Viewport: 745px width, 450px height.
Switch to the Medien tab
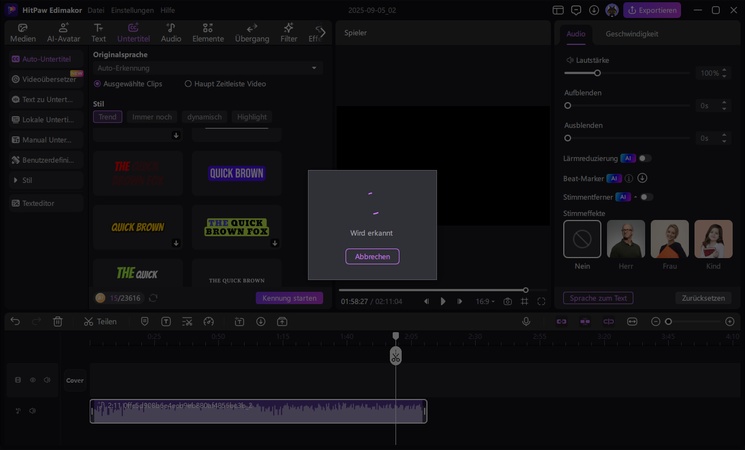tap(23, 33)
